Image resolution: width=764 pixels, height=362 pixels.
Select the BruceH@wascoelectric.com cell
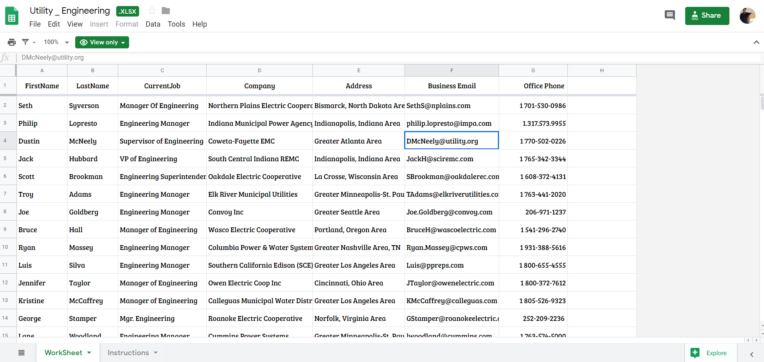coord(452,230)
